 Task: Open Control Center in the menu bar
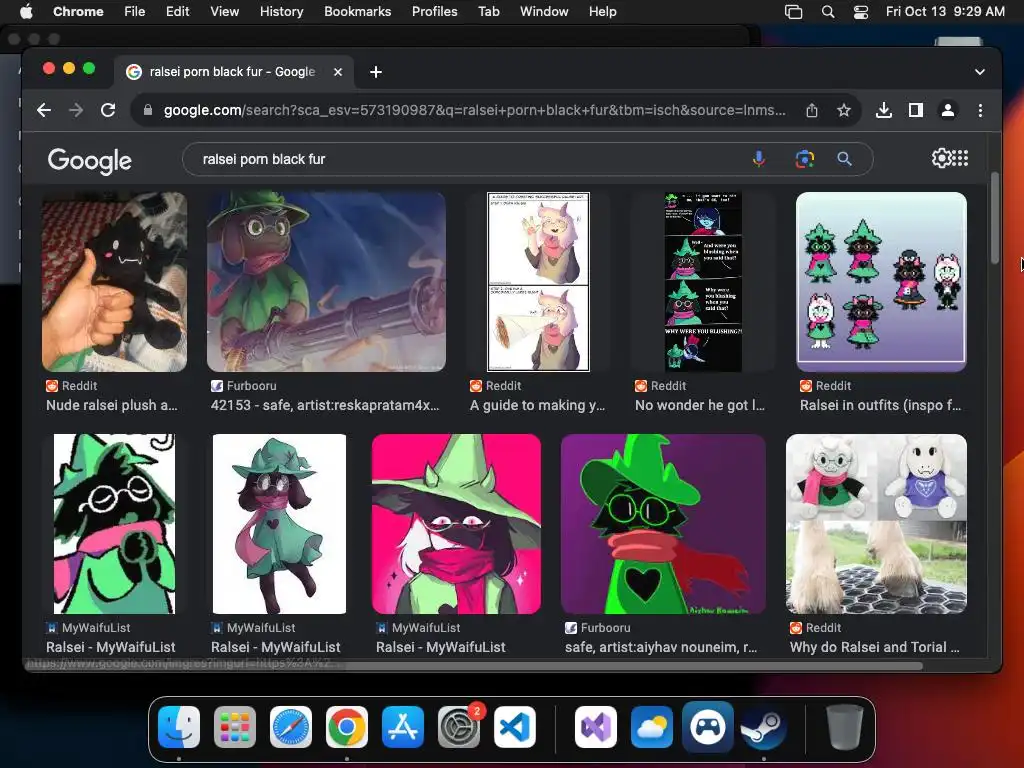[861, 12]
